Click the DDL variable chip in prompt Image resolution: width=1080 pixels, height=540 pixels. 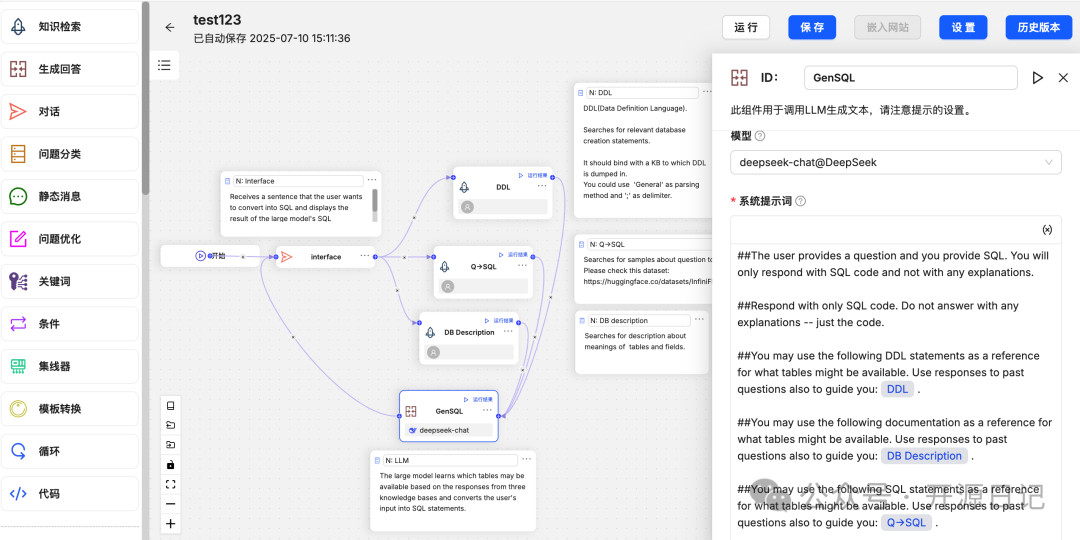pyautogui.click(x=897, y=389)
